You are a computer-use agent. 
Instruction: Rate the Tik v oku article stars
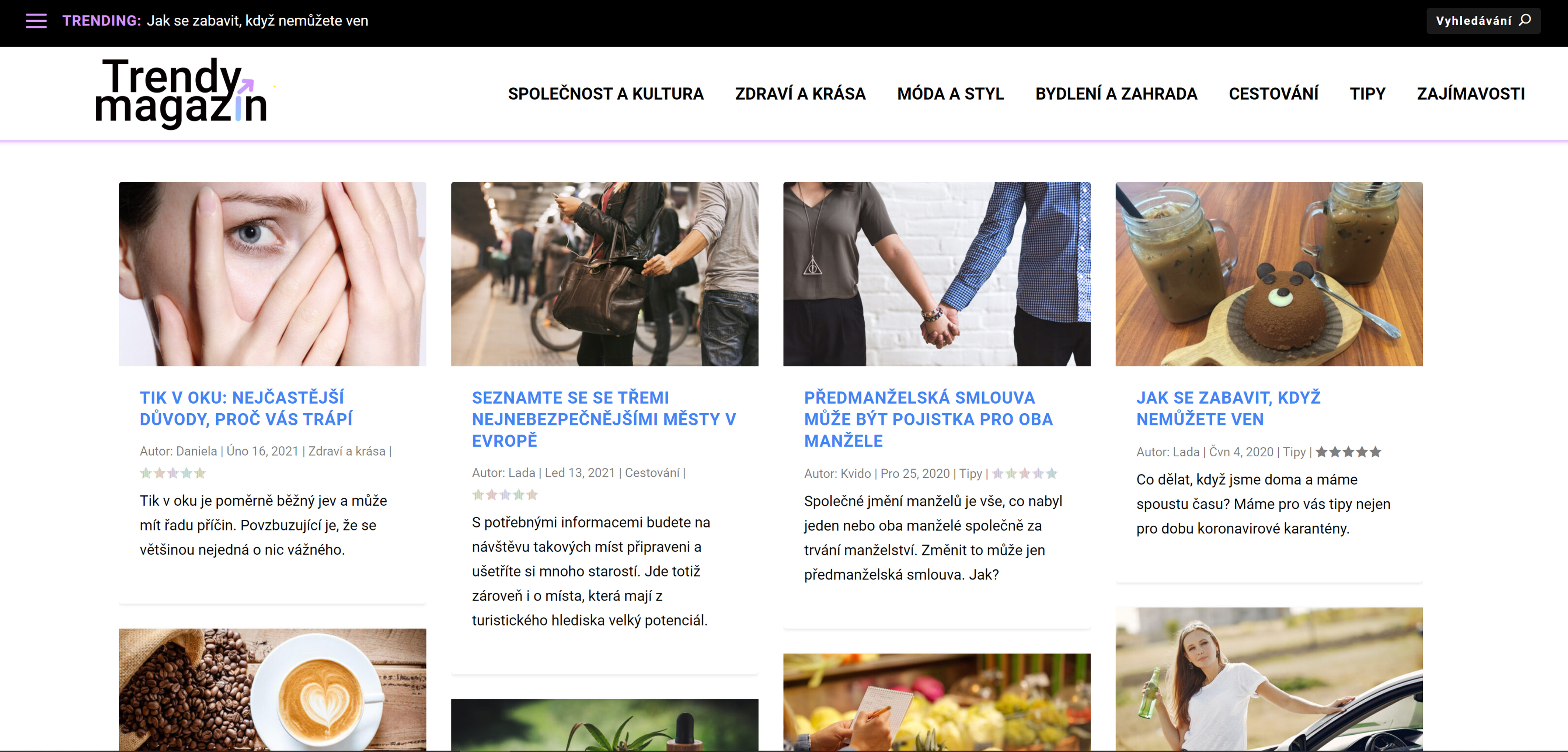pyautogui.click(x=173, y=473)
